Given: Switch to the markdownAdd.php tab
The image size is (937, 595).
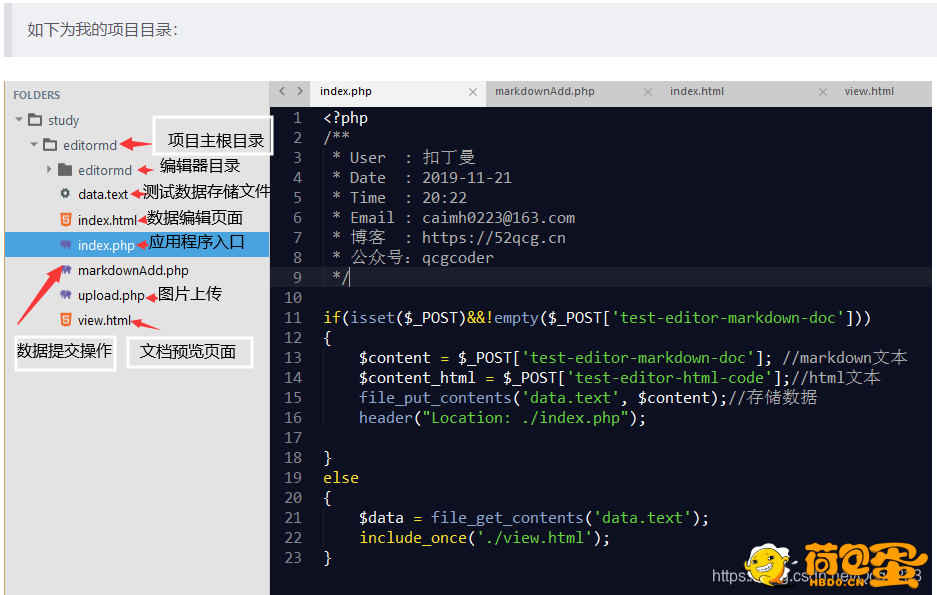Looking at the screenshot, I should click(545, 91).
